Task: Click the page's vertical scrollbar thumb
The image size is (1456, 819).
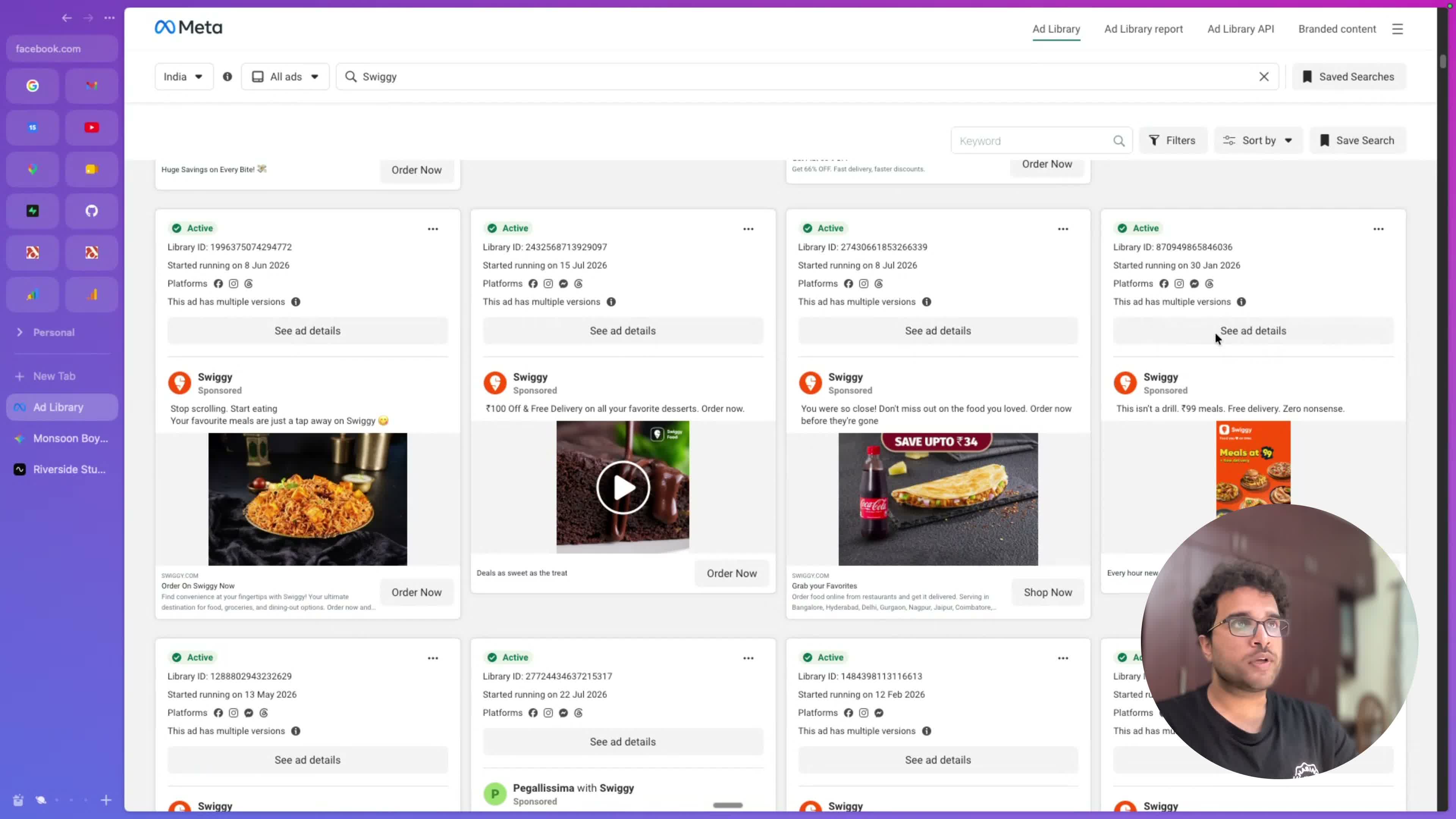Action: pos(1442,61)
